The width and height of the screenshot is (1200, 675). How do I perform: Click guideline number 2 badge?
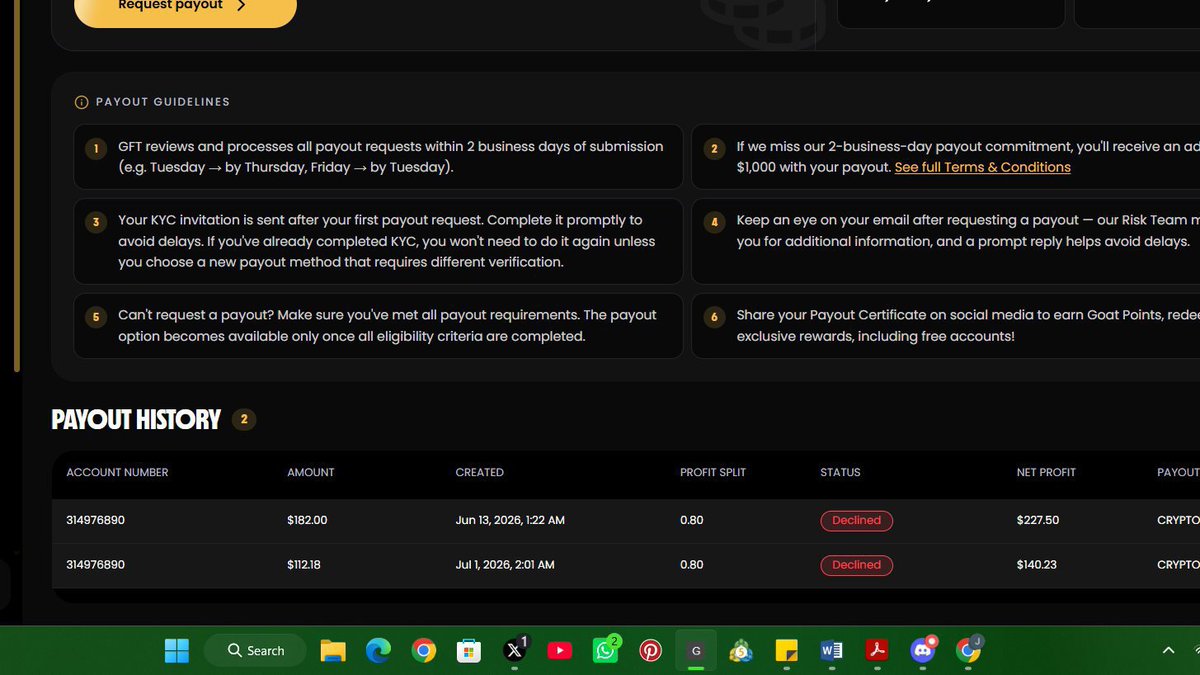point(714,149)
